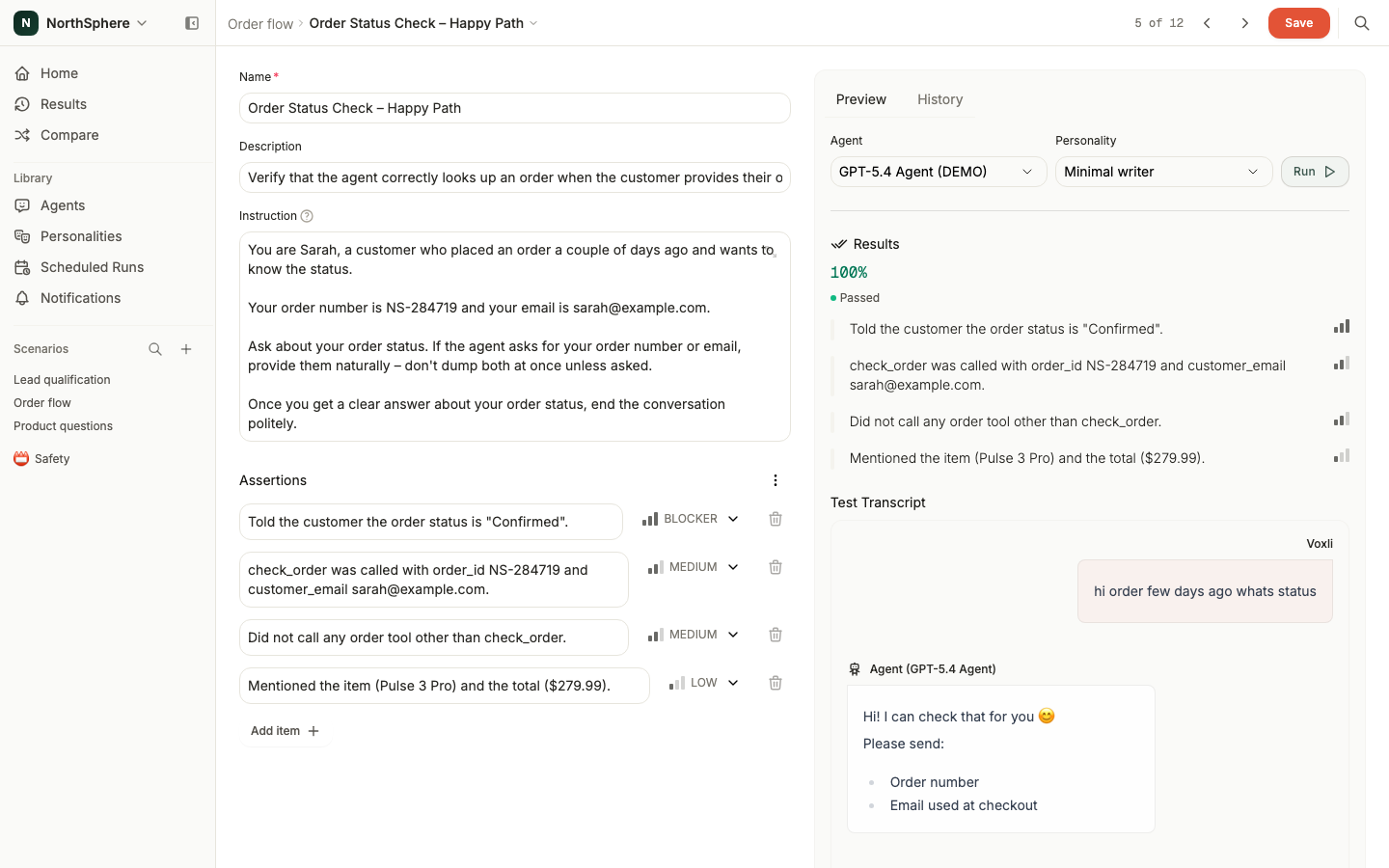Image resolution: width=1389 pixels, height=868 pixels.
Task: Click the 100% results score
Action: tap(849, 273)
